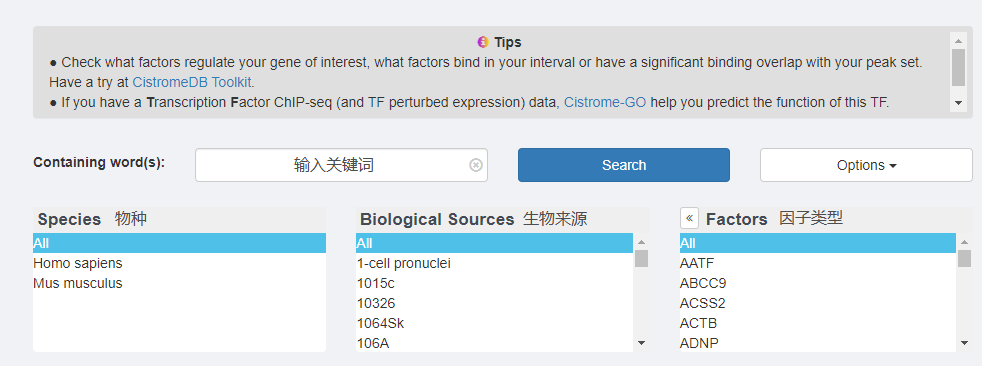Viewport: 982px width, 366px height.
Task: Click the Factors list scrollbar thumb
Action: (964, 258)
